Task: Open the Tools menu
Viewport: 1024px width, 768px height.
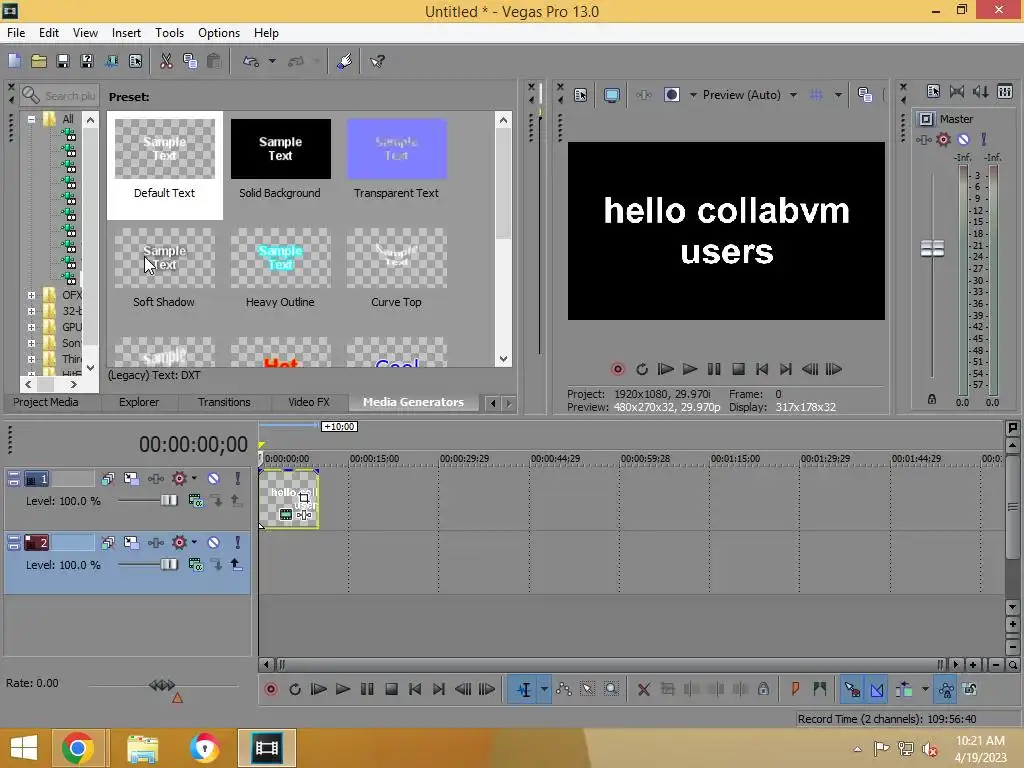Action: coord(169,33)
